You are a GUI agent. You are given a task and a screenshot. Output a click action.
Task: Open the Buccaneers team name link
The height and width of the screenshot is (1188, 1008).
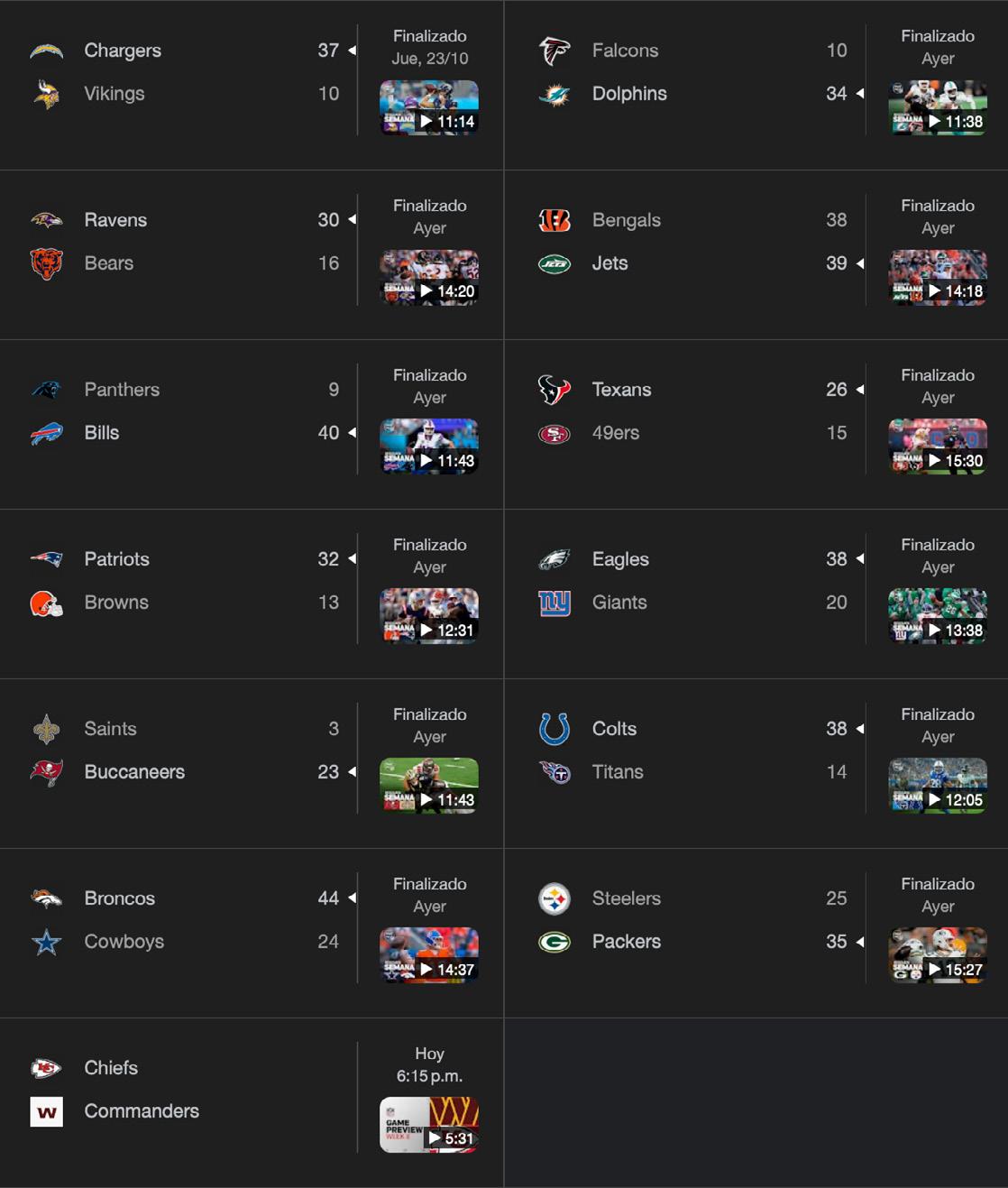[134, 772]
